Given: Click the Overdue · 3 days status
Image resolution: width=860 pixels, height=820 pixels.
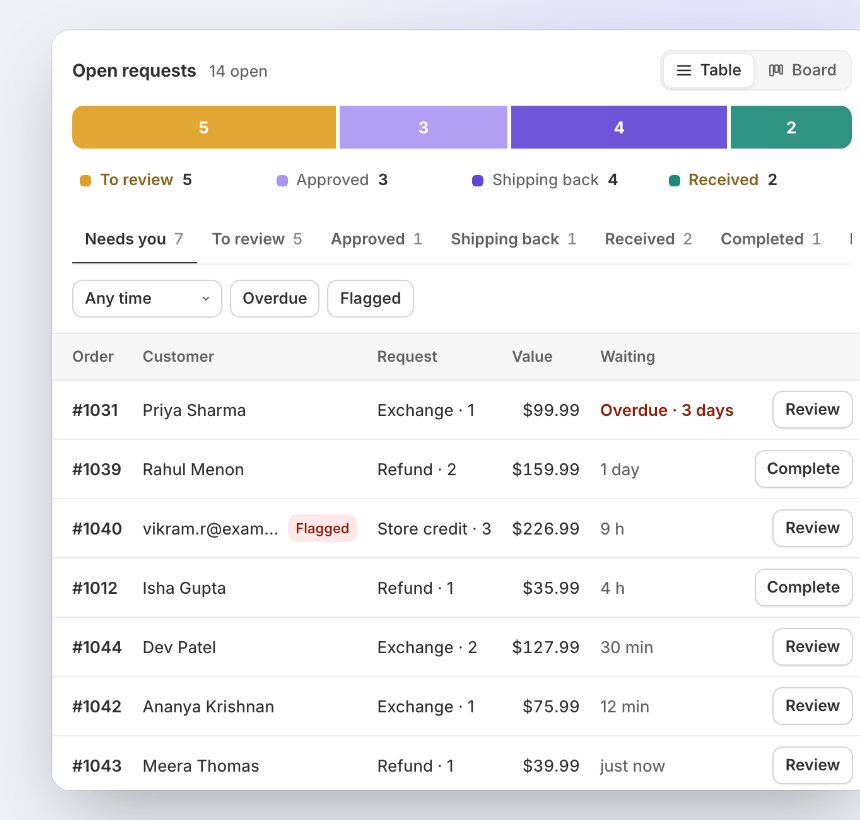Looking at the screenshot, I should 667,410.
